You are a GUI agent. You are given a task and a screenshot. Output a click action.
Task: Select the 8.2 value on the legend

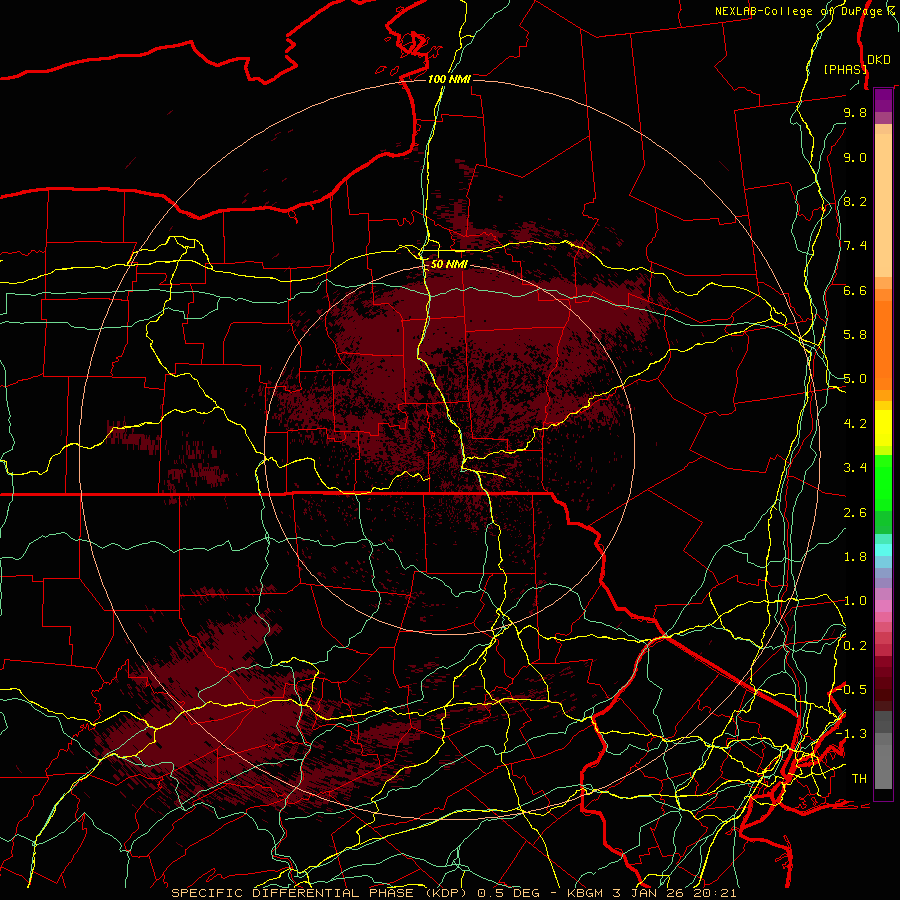[x=855, y=201]
